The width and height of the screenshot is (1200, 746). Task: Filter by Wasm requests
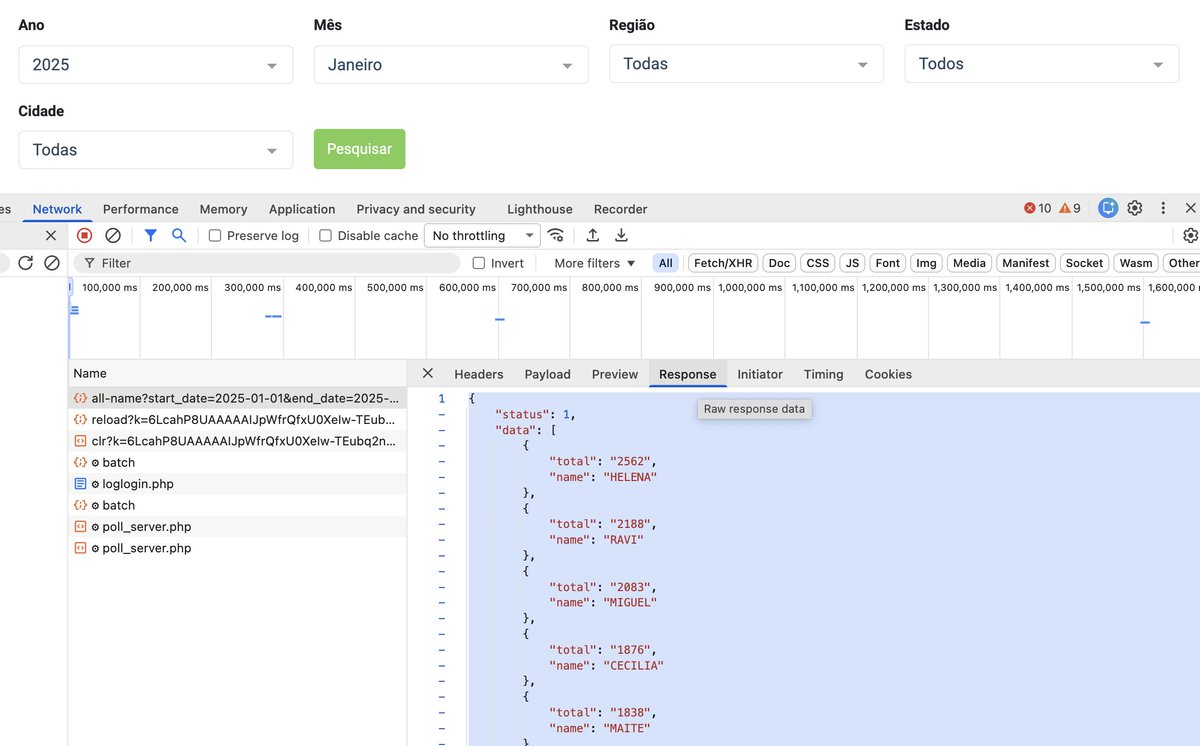tap(1136, 263)
